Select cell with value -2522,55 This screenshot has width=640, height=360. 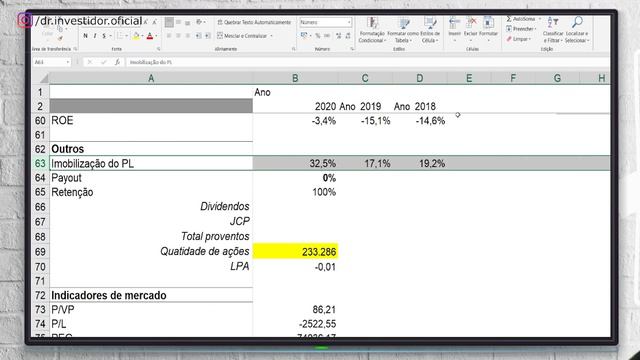[x=296, y=324]
